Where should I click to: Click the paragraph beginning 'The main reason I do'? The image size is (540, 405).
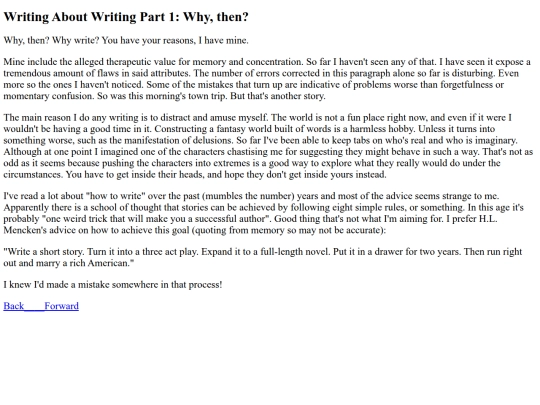[x=268, y=146]
